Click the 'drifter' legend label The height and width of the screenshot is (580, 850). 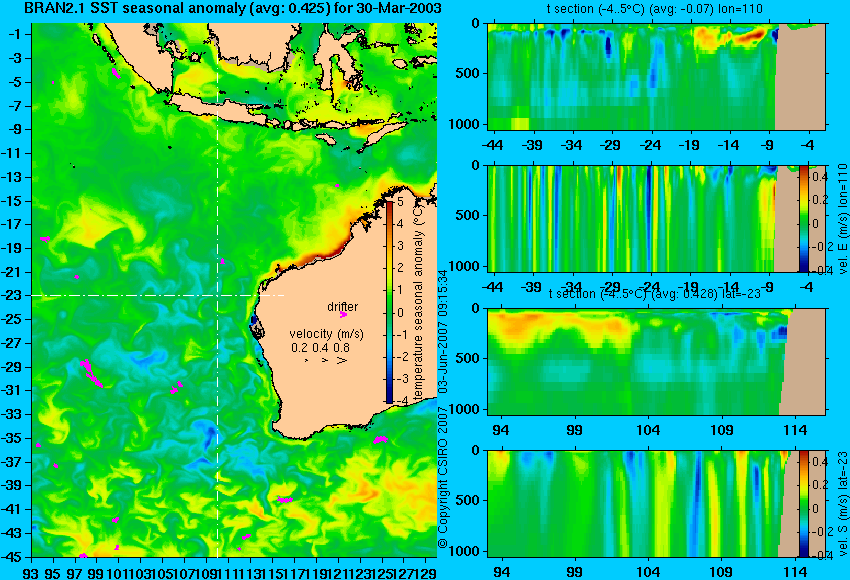(343, 306)
